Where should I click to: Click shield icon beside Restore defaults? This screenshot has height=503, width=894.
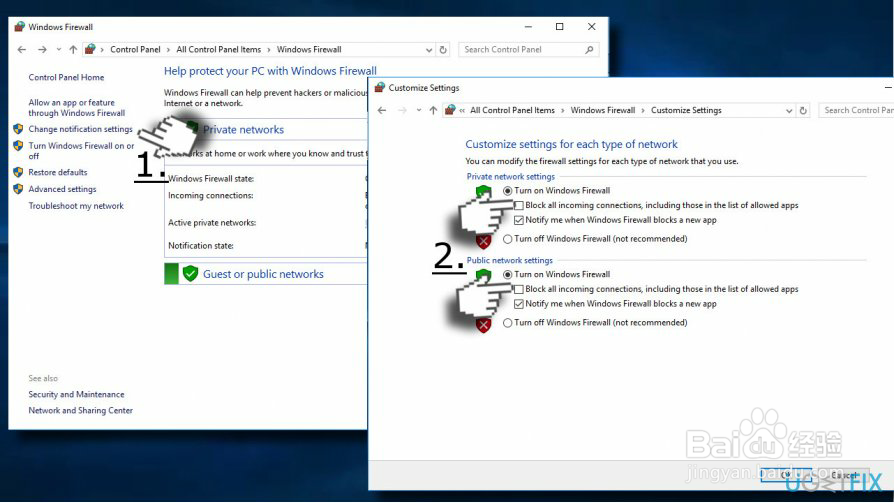tap(18, 172)
